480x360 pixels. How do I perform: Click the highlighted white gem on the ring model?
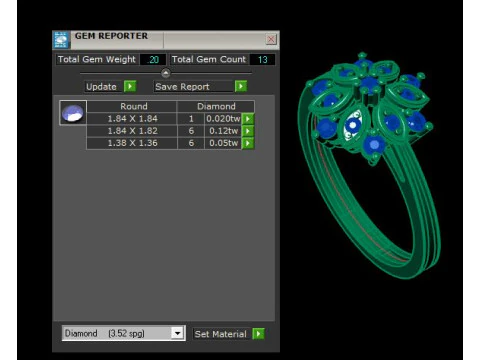click(x=352, y=125)
